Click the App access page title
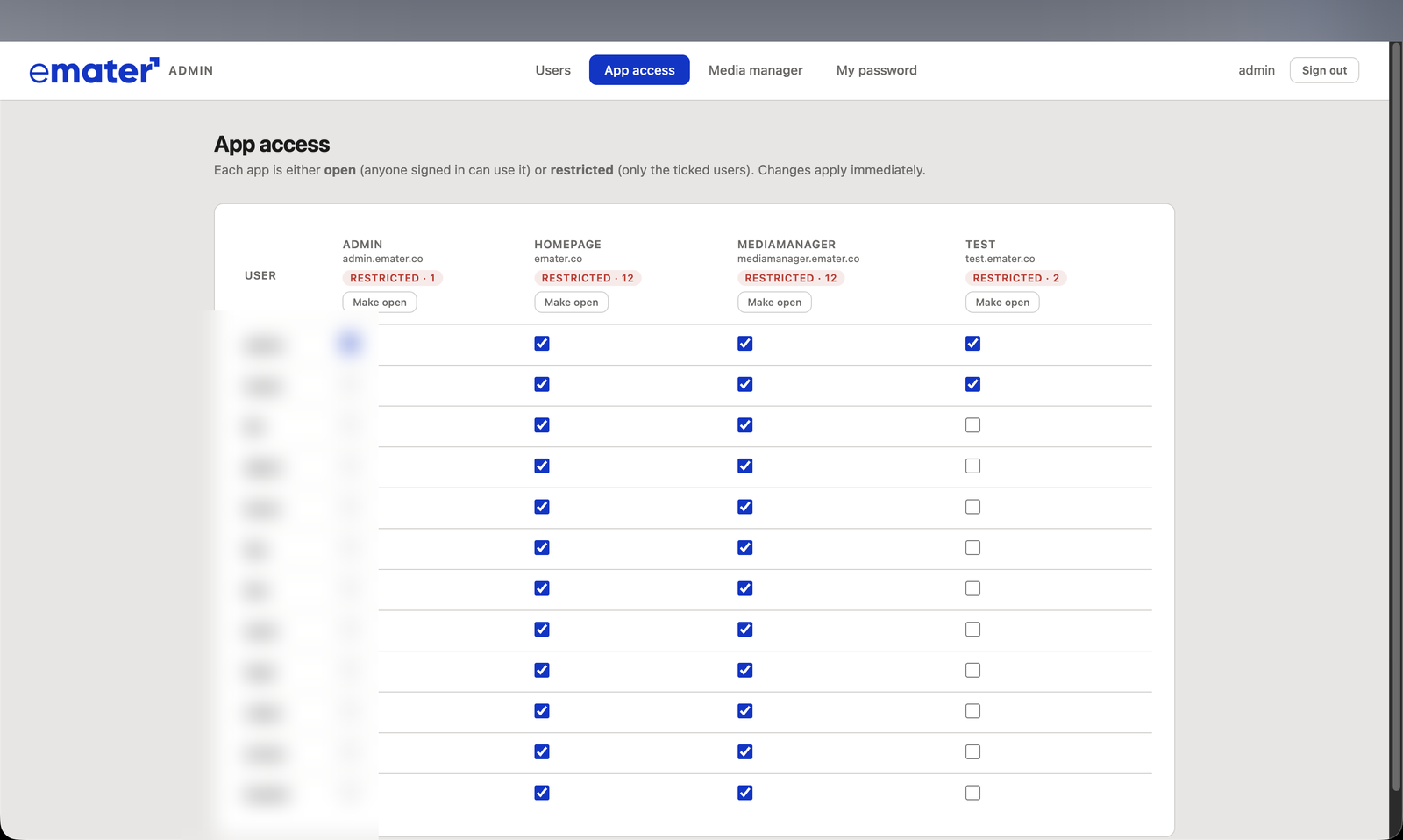 (x=272, y=144)
